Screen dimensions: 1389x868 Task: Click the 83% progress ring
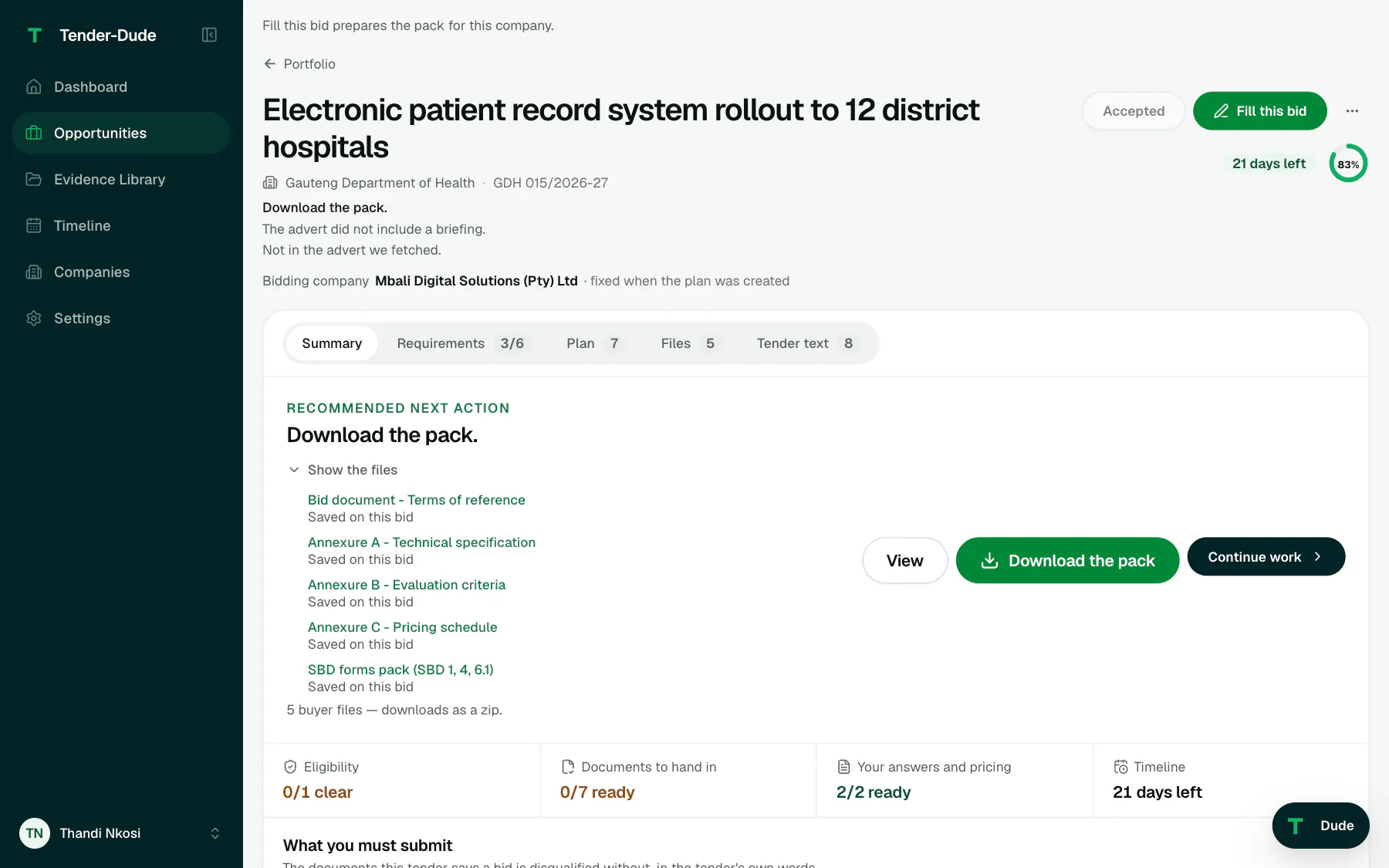[1348, 164]
